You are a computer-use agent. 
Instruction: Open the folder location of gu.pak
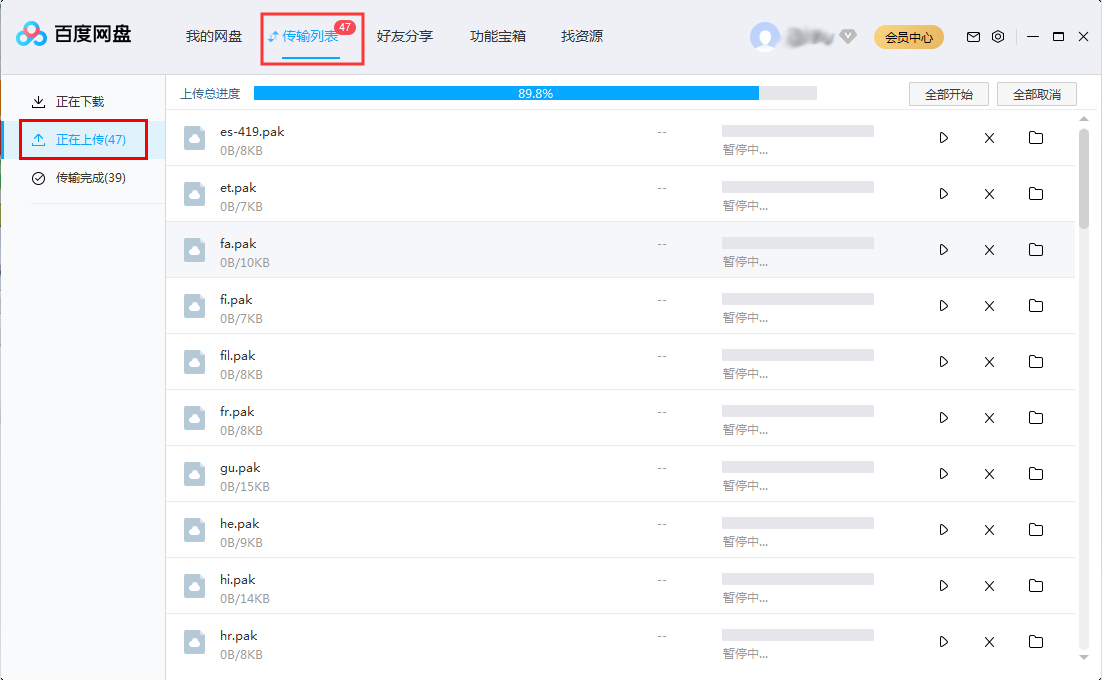tap(1035, 474)
